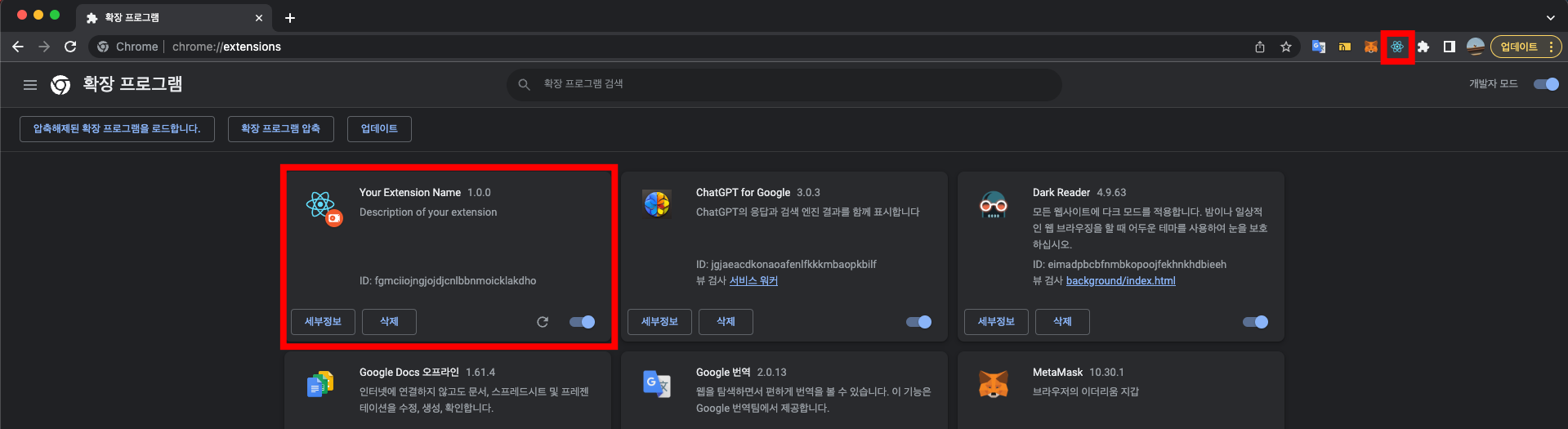Click 압축해제된 확장 프로그램을 로드합니다 button
Screen dimensions: 1568x429
click(x=117, y=129)
